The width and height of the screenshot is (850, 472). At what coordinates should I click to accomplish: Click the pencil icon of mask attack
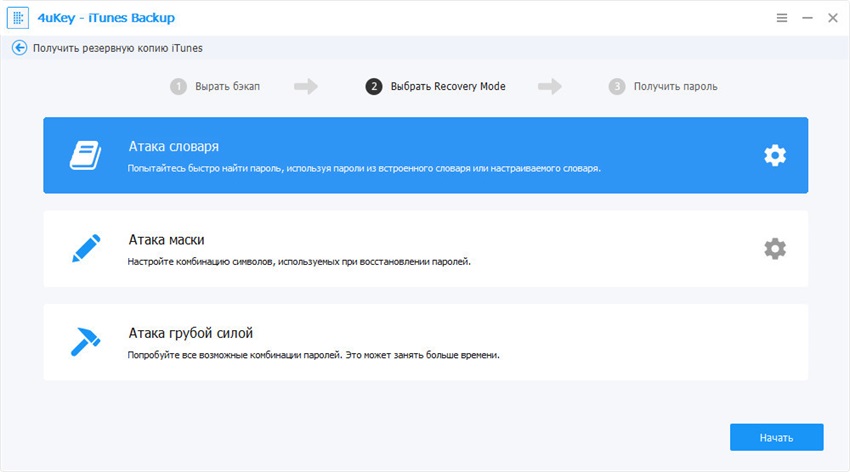tap(86, 248)
